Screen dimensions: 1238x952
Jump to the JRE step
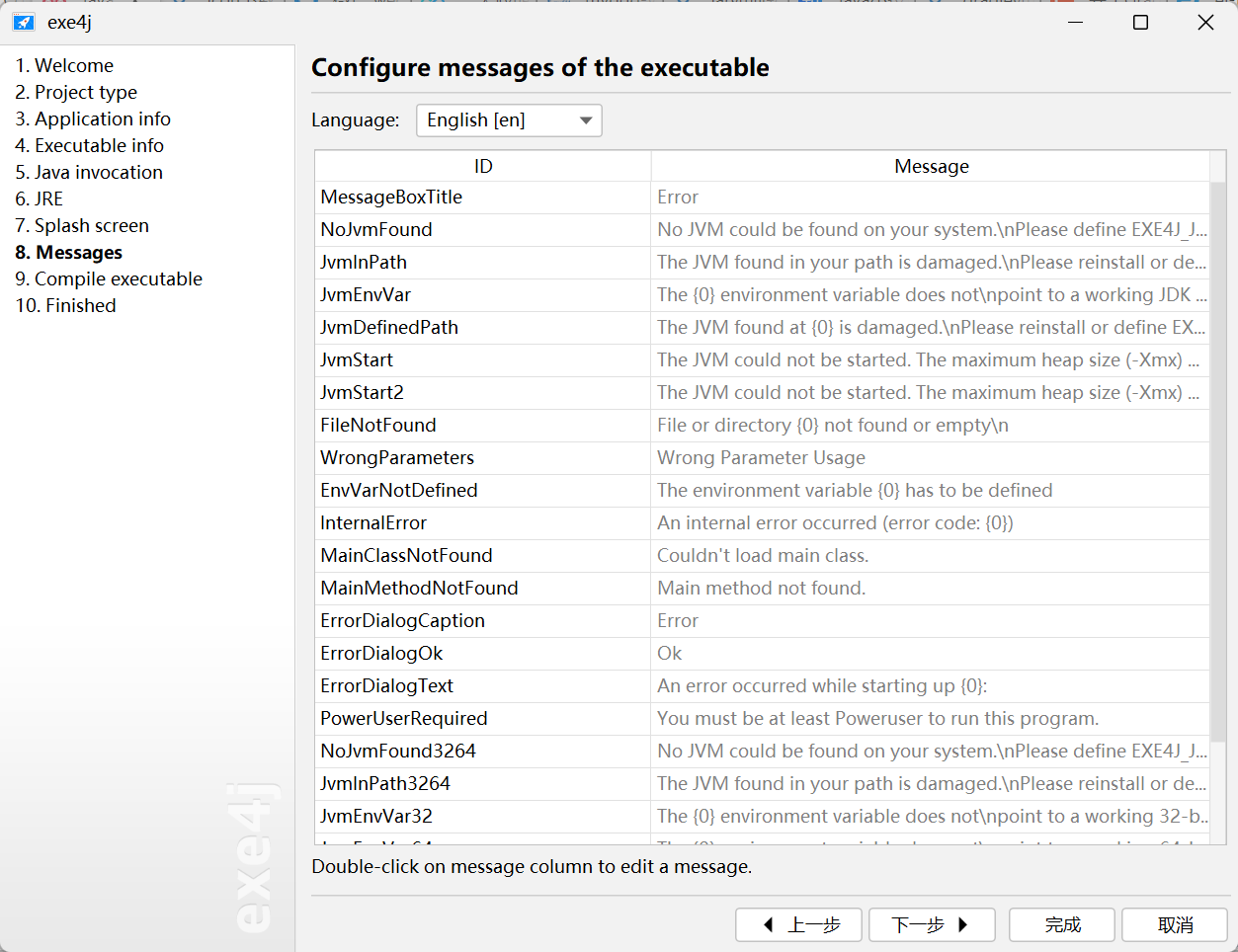coord(40,198)
